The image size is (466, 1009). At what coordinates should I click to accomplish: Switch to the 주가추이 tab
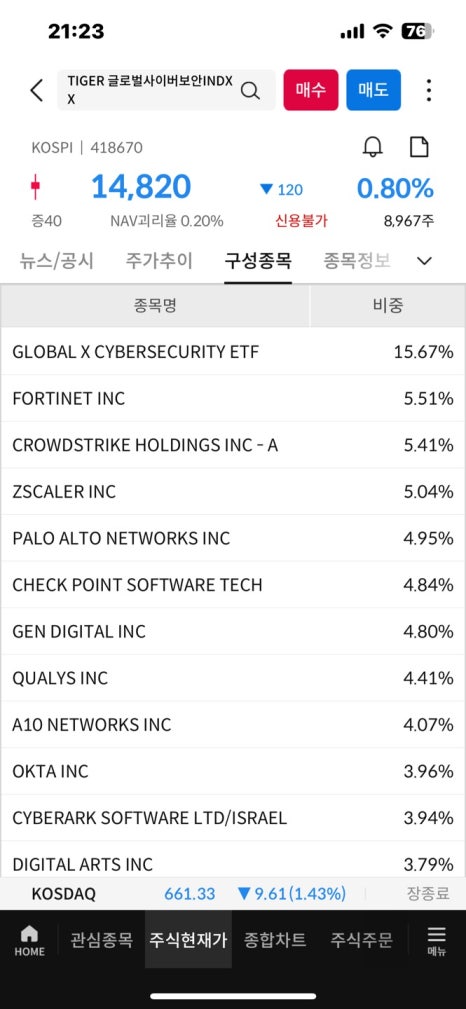click(x=159, y=261)
